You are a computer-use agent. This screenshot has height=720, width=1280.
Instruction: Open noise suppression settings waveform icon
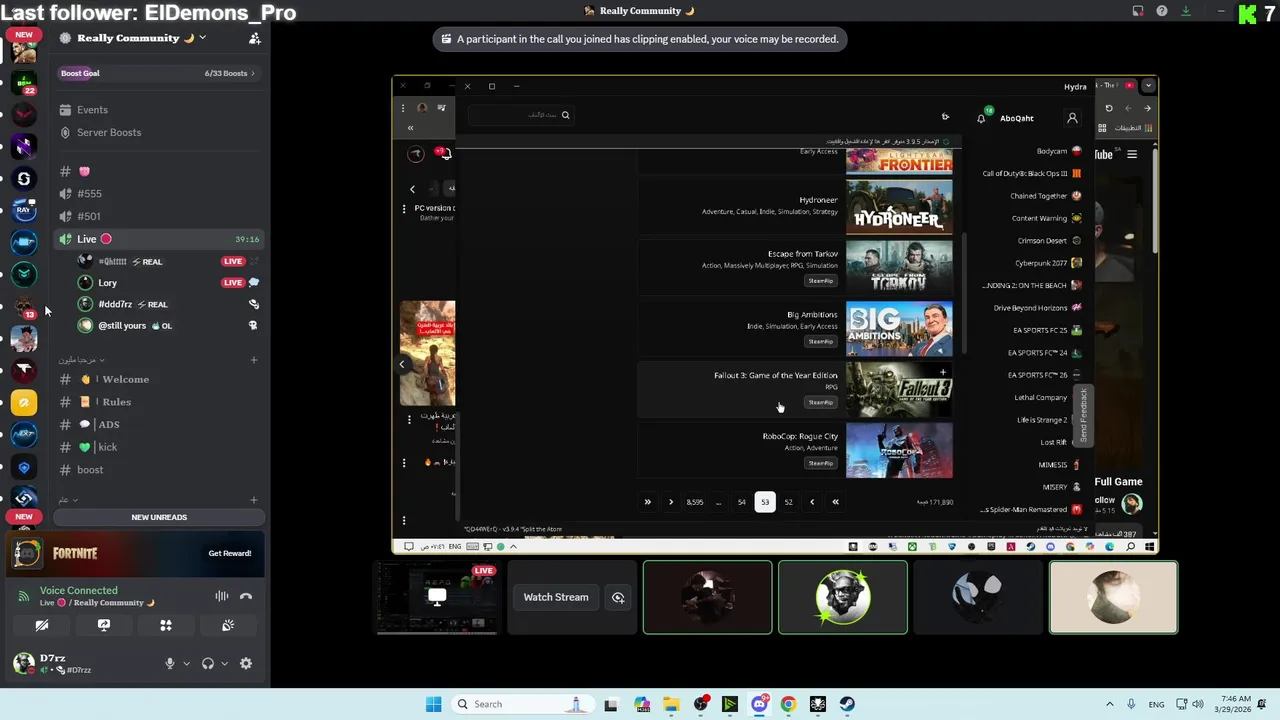point(222,596)
